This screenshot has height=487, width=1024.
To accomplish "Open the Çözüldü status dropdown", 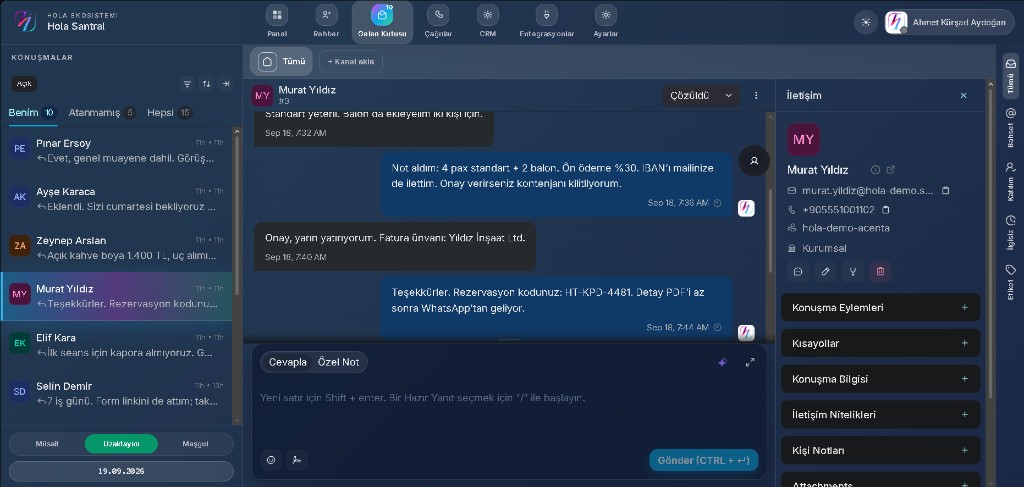I will point(701,95).
